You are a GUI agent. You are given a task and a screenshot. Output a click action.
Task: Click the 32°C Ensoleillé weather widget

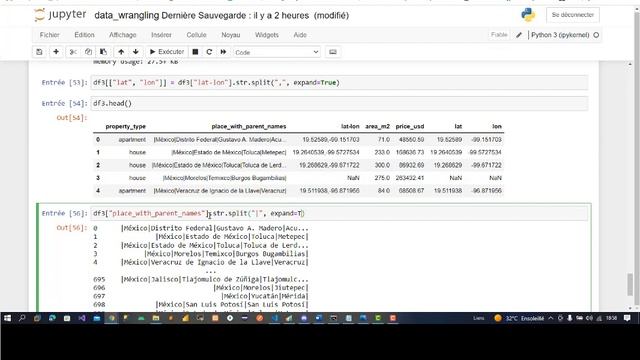coord(519,318)
